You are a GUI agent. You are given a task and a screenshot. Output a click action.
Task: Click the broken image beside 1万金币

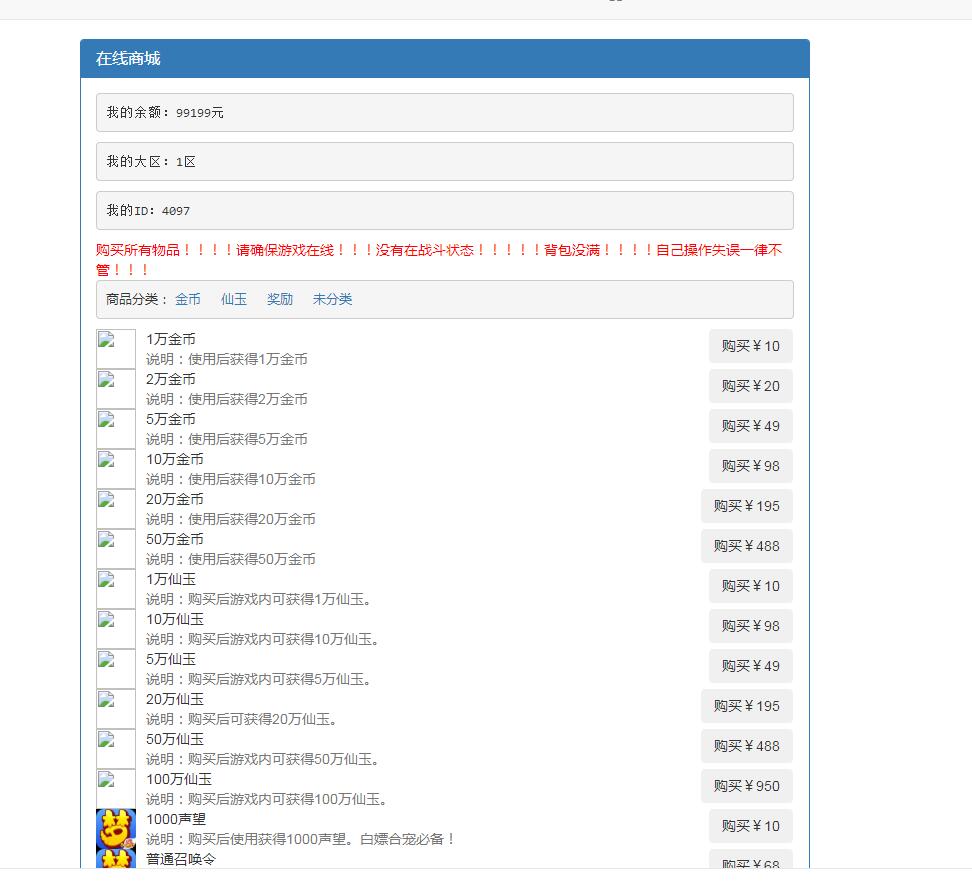(116, 349)
